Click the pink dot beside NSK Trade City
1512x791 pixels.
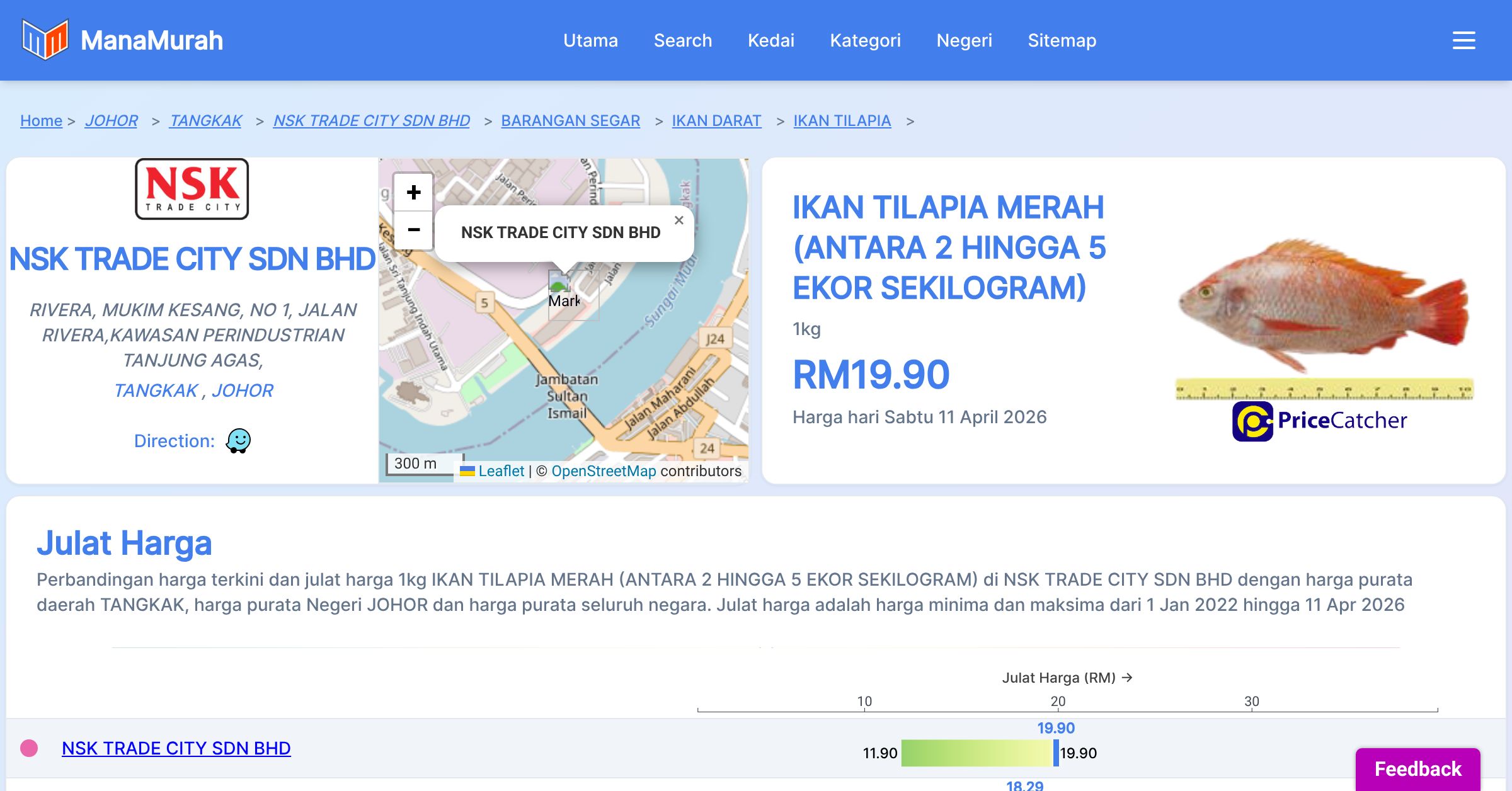29,748
